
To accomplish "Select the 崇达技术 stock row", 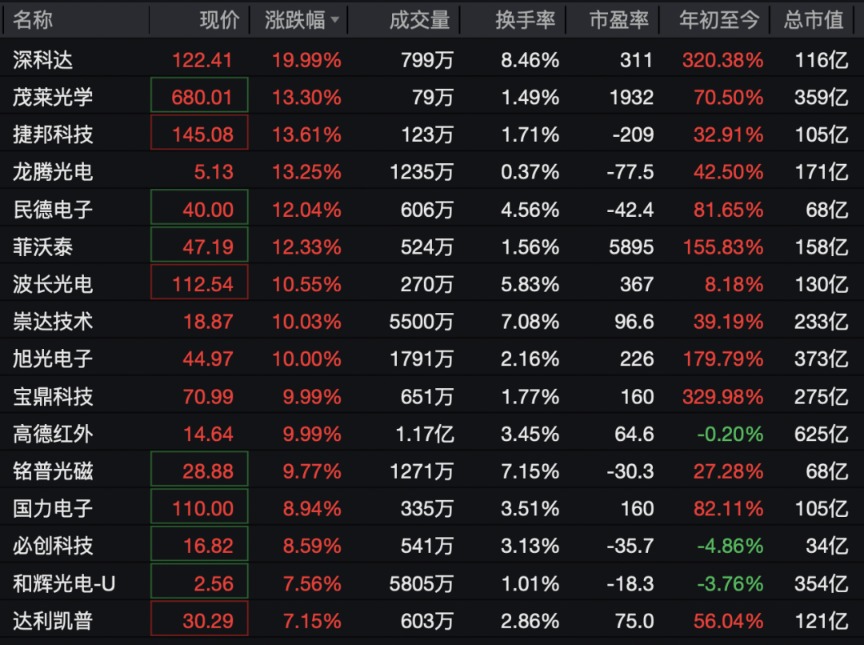I will point(432,321).
